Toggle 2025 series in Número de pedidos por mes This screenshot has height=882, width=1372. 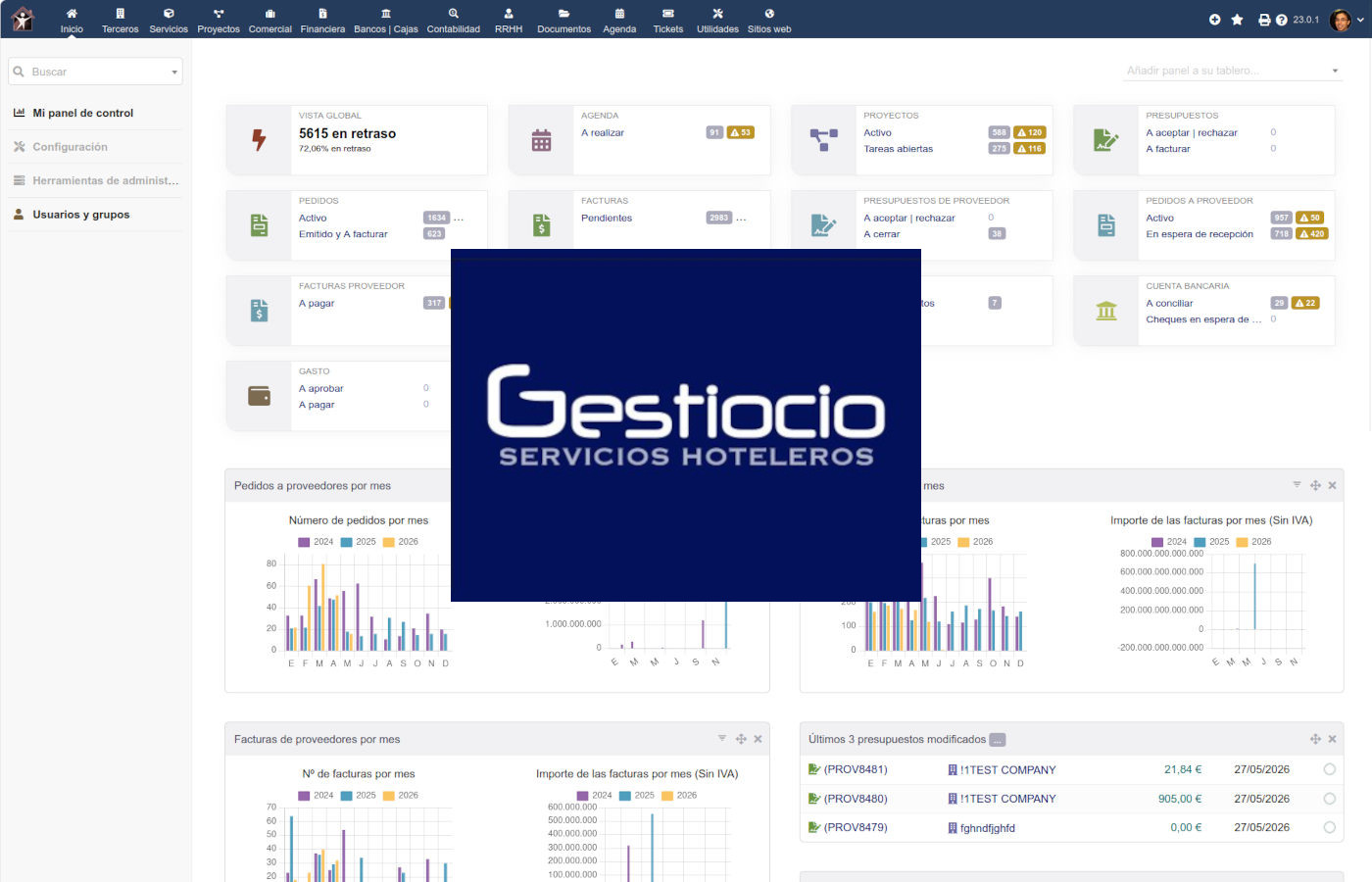358,542
